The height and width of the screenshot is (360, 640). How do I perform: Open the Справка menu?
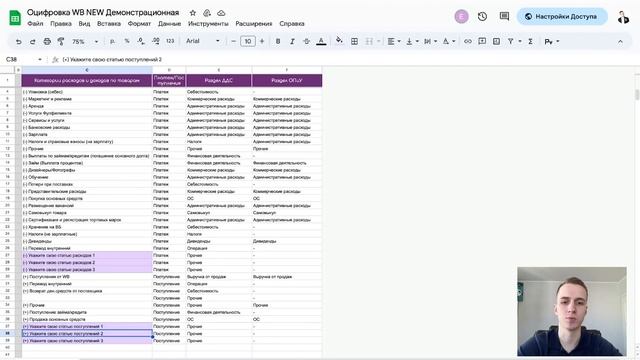pos(292,24)
